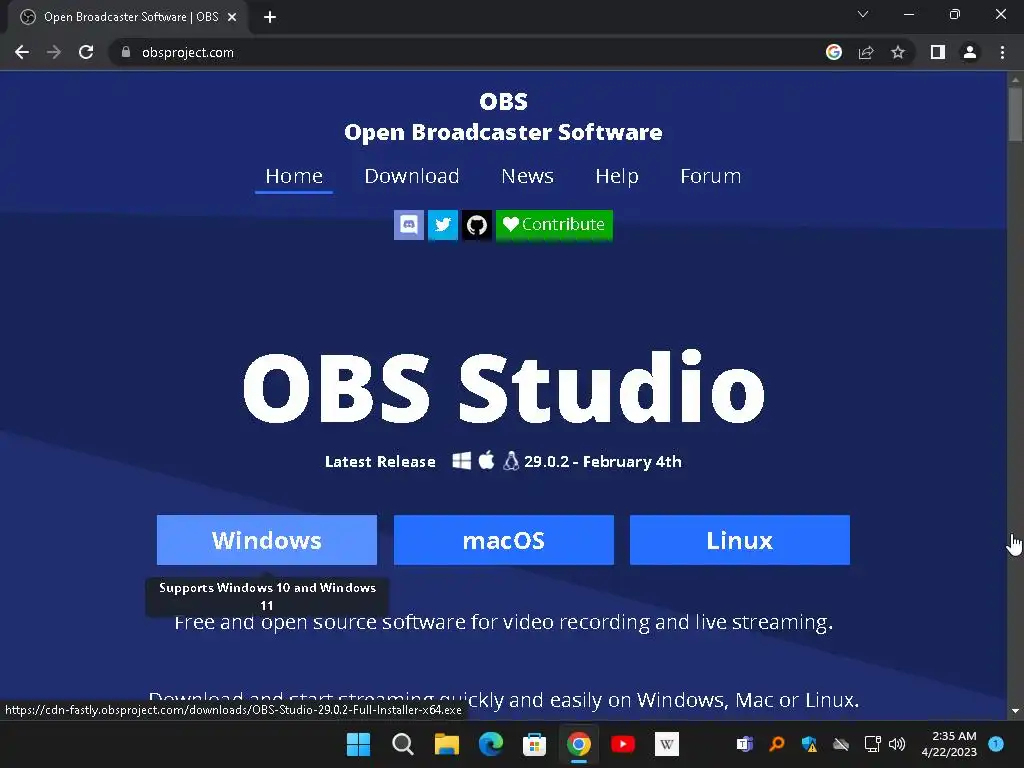This screenshot has width=1024, height=768.
Task: Open the tab search chevron
Action: click(863, 14)
